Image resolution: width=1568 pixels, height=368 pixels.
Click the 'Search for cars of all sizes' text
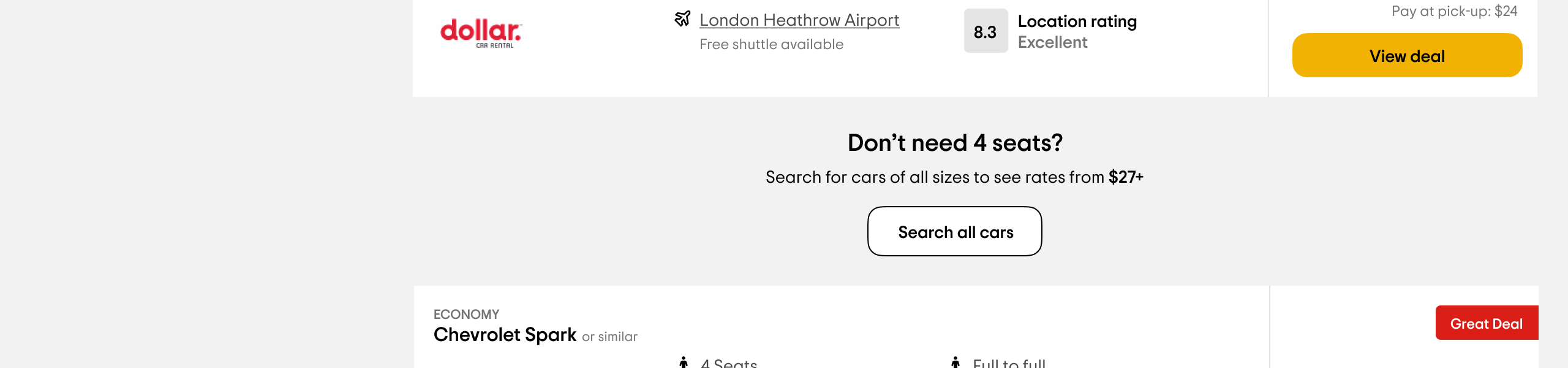click(867, 177)
